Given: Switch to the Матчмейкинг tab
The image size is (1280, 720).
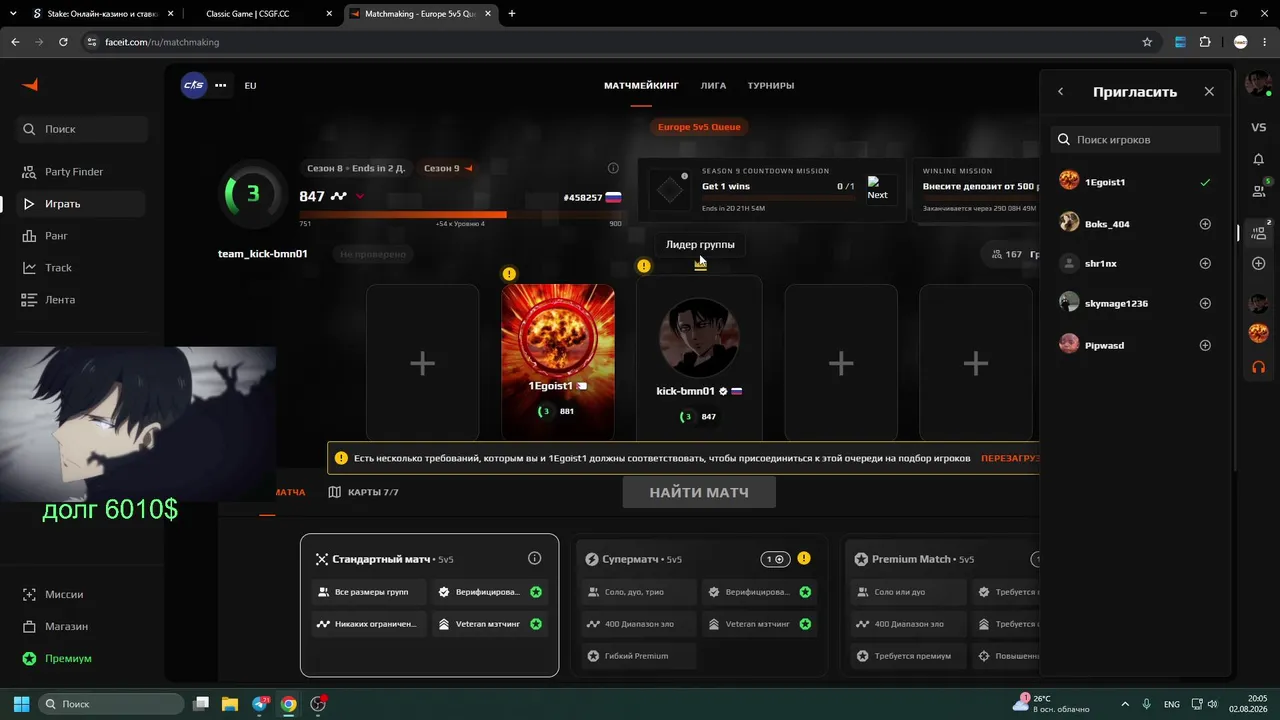Looking at the screenshot, I should [641, 86].
